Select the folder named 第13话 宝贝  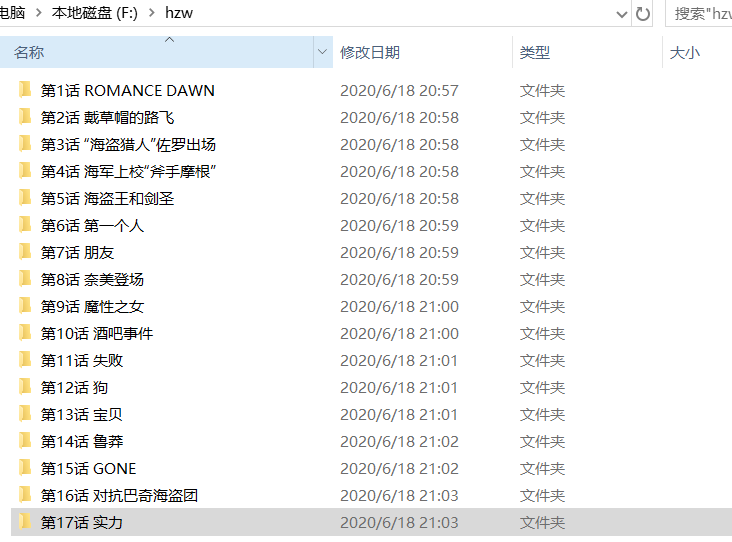click(82, 415)
